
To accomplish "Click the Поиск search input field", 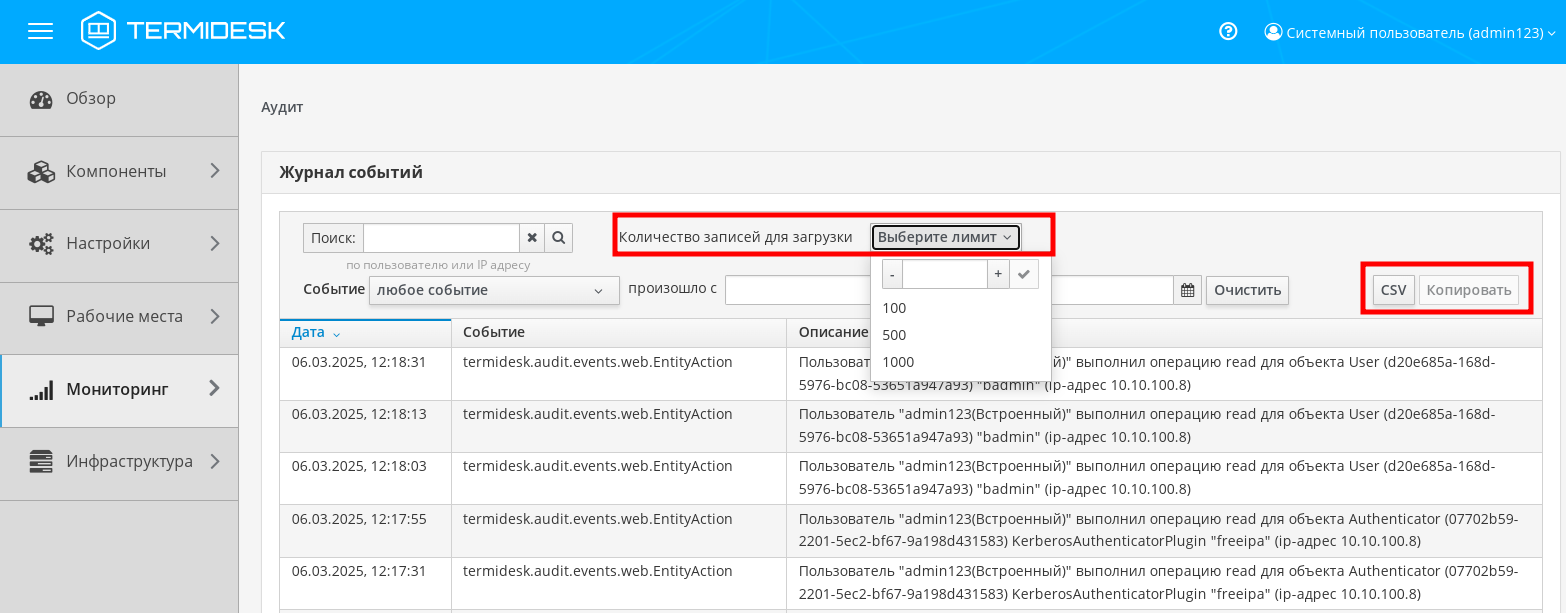I will point(441,238).
